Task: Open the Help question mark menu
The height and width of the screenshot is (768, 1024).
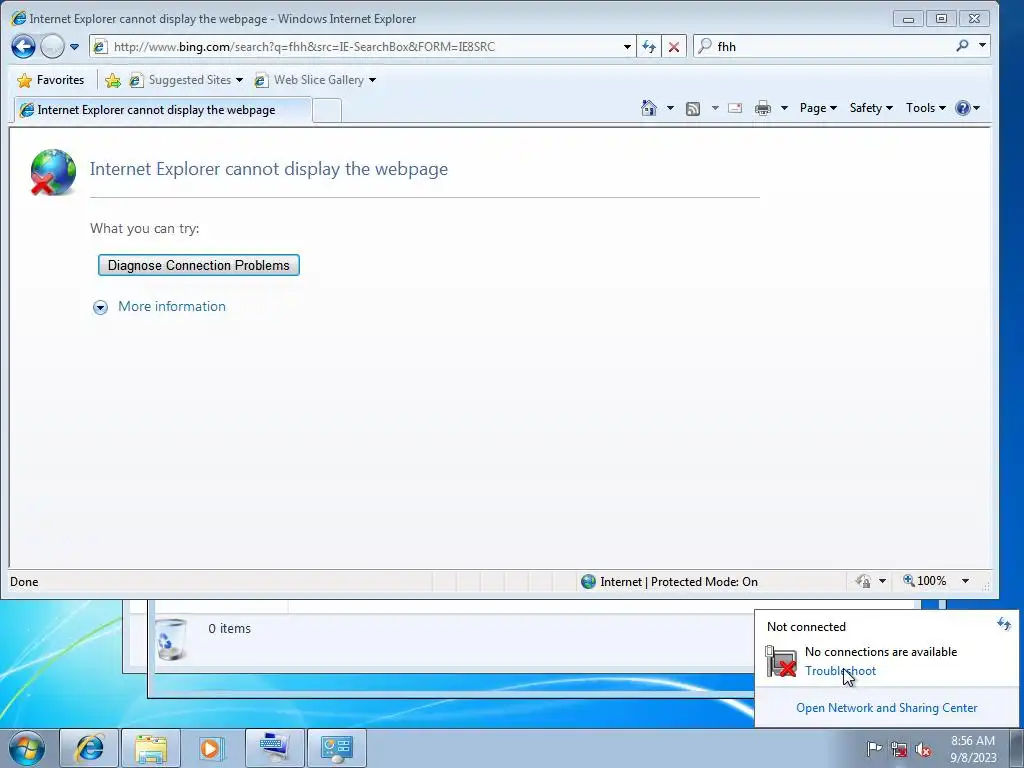Action: [x=967, y=108]
